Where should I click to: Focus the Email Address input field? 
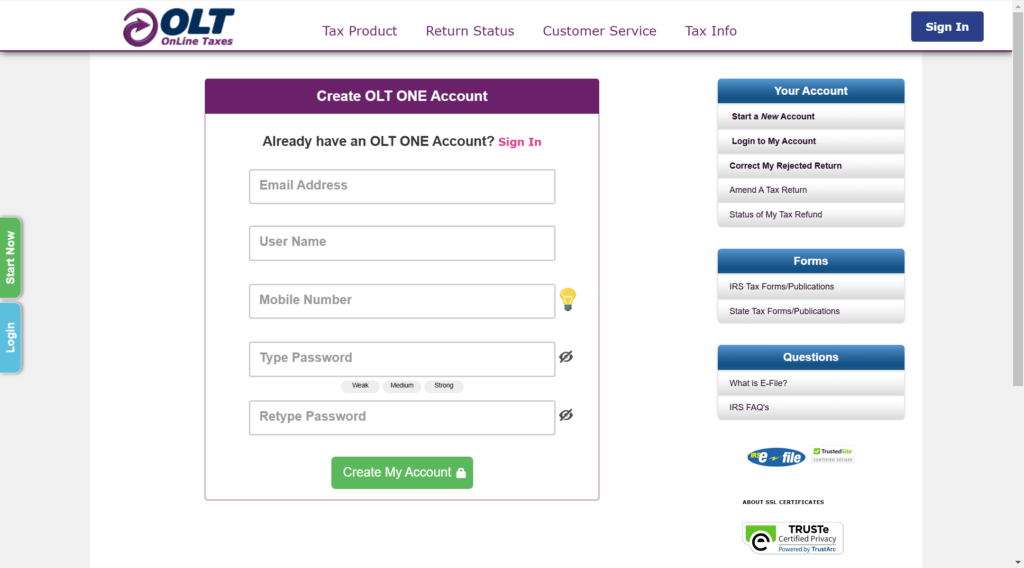[x=402, y=187]
